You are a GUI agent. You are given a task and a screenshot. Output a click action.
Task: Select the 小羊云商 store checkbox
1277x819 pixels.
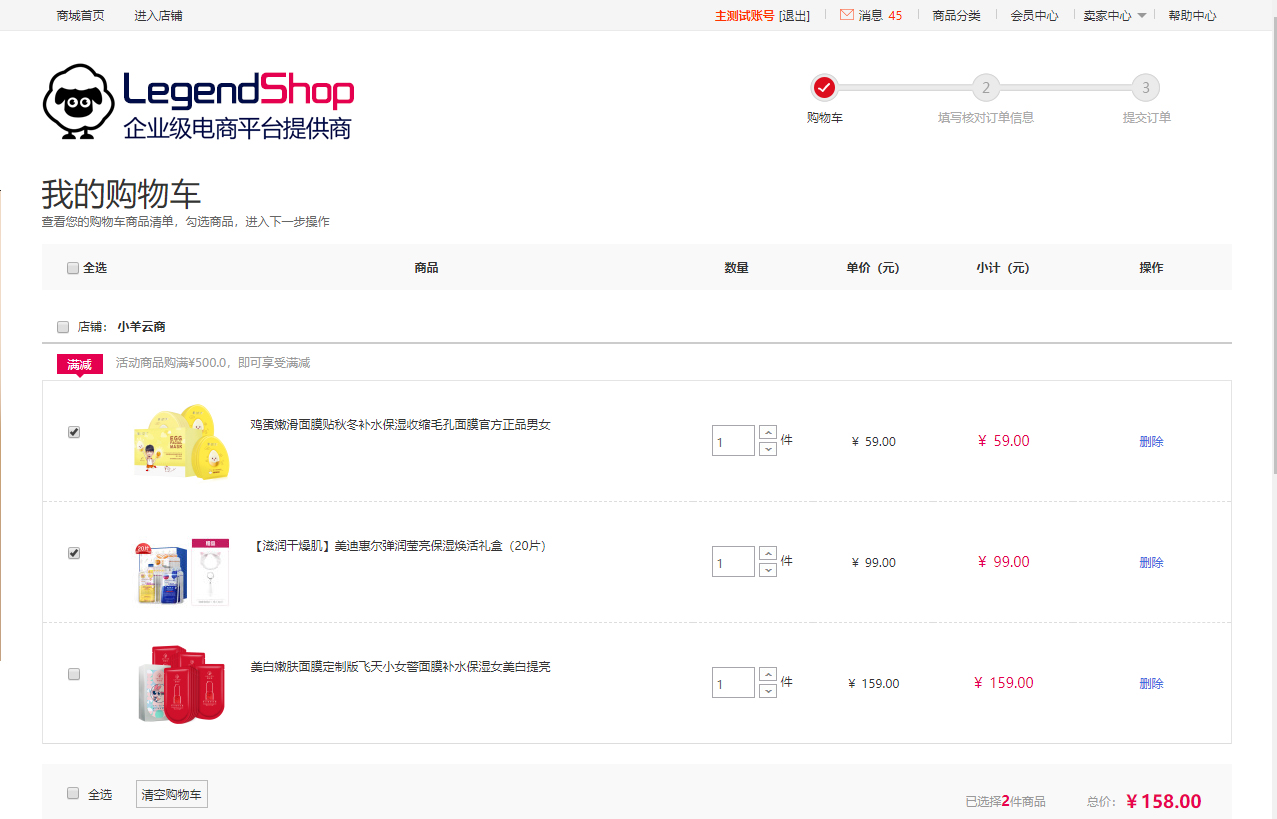coord(64,327)
